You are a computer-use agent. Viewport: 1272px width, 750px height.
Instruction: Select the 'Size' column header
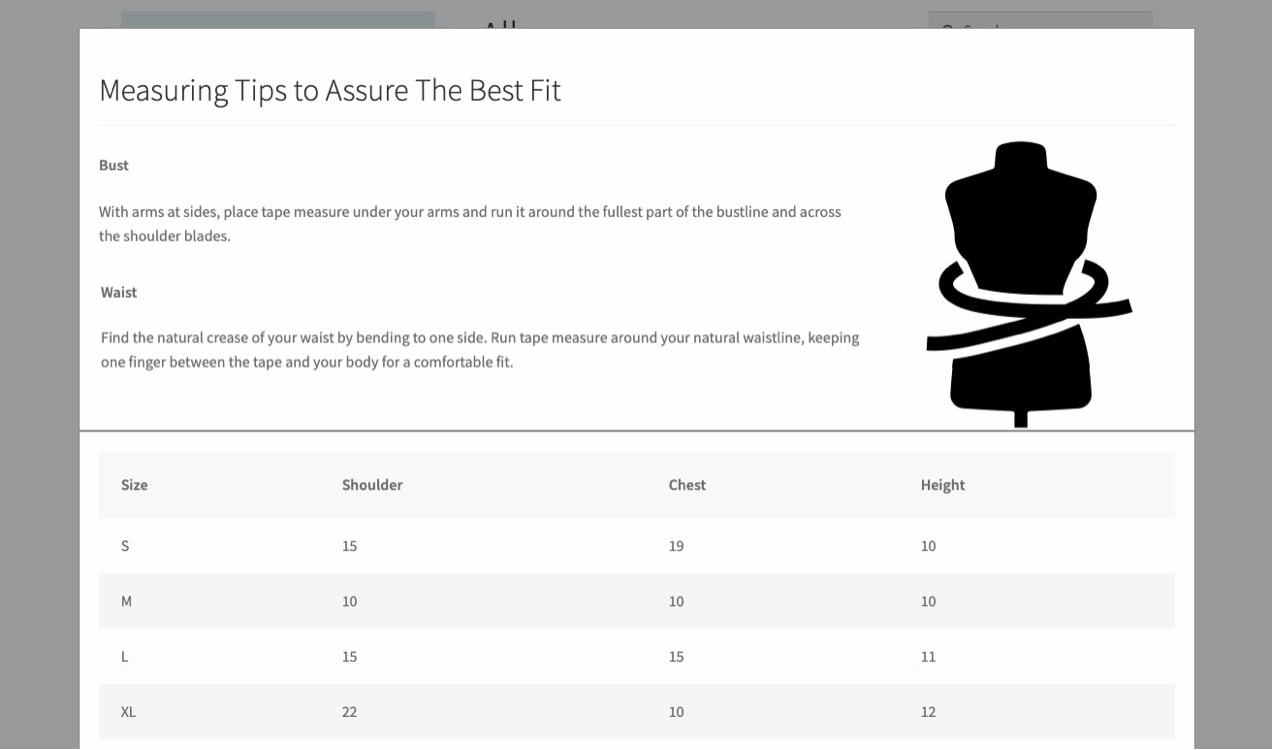134,485
